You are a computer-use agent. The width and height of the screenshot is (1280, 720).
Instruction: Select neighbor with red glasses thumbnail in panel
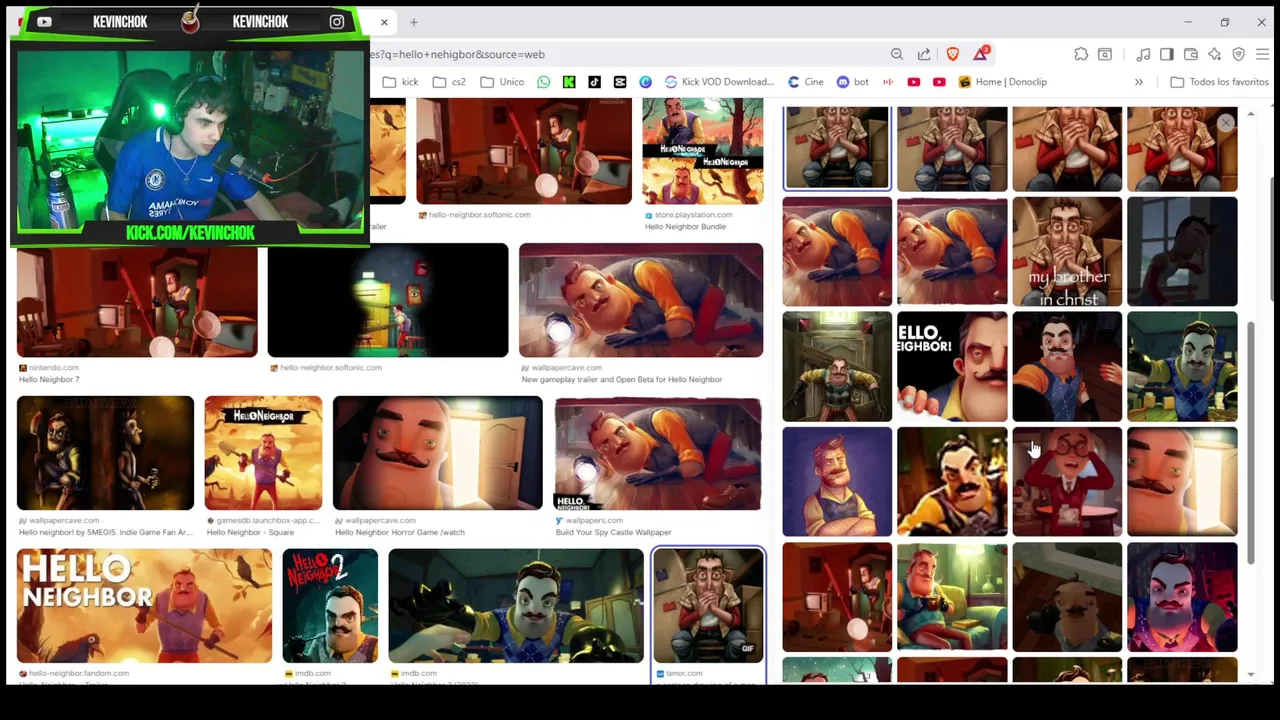1067,481
